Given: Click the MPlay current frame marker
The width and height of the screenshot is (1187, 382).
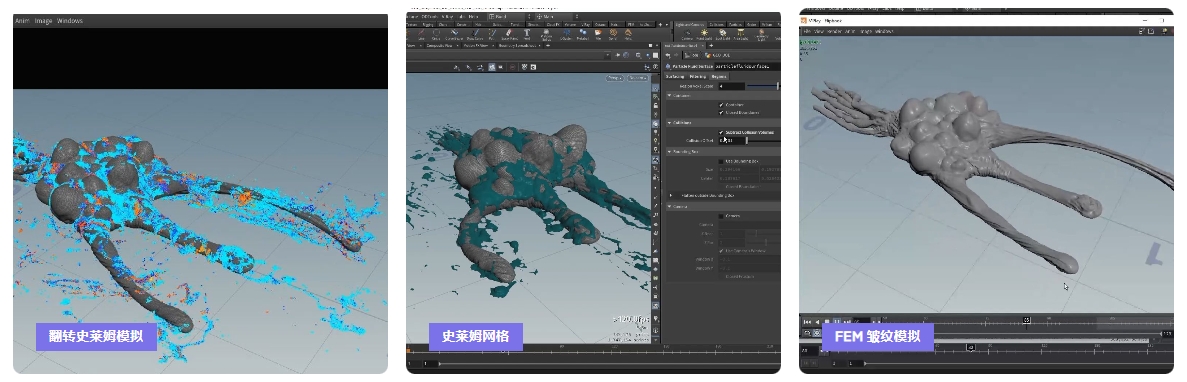Looking at the screenshot, I should 1027,320.
